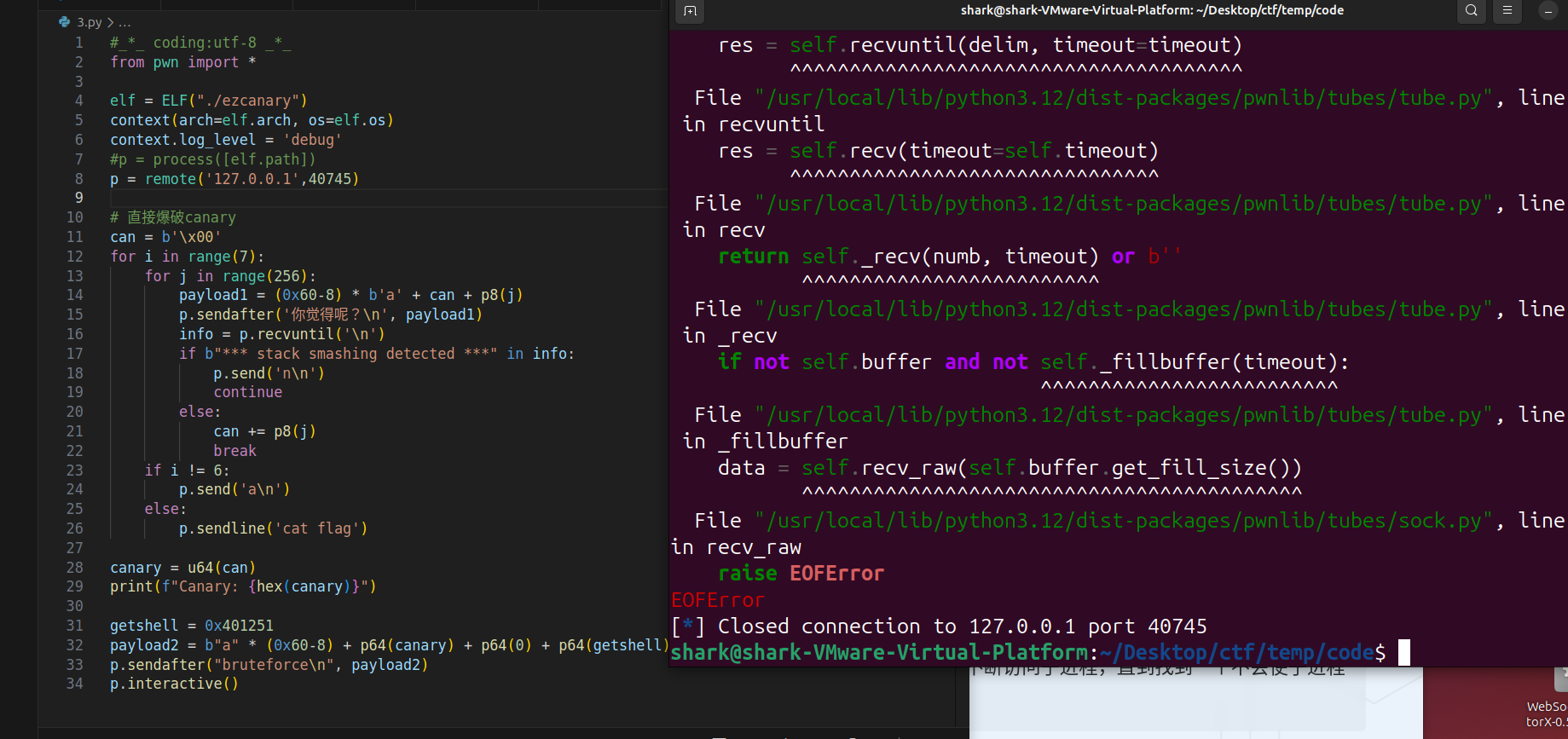Click 'raise EOFError' in the terminal

pyautogui.click(x=801, y=574)
